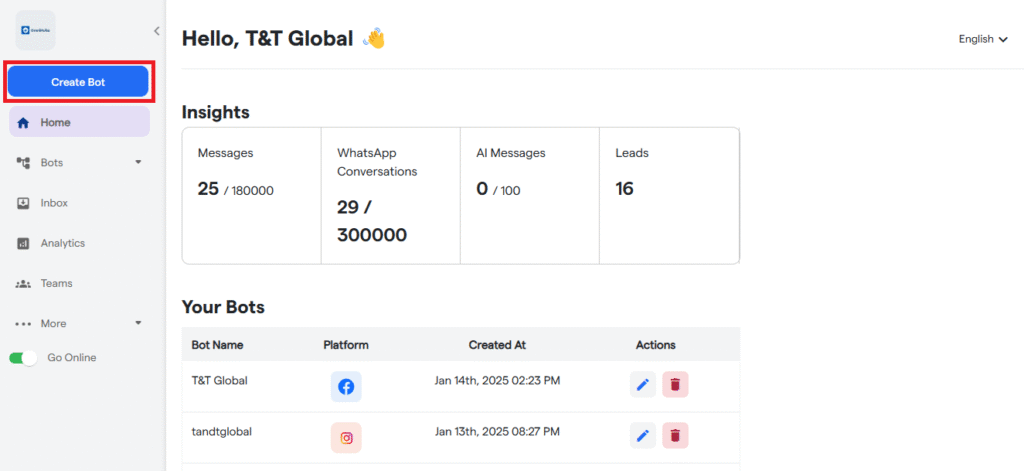
Task: Click the edit pencil for tandtglobal bot
Action: [x=643, y=435]
